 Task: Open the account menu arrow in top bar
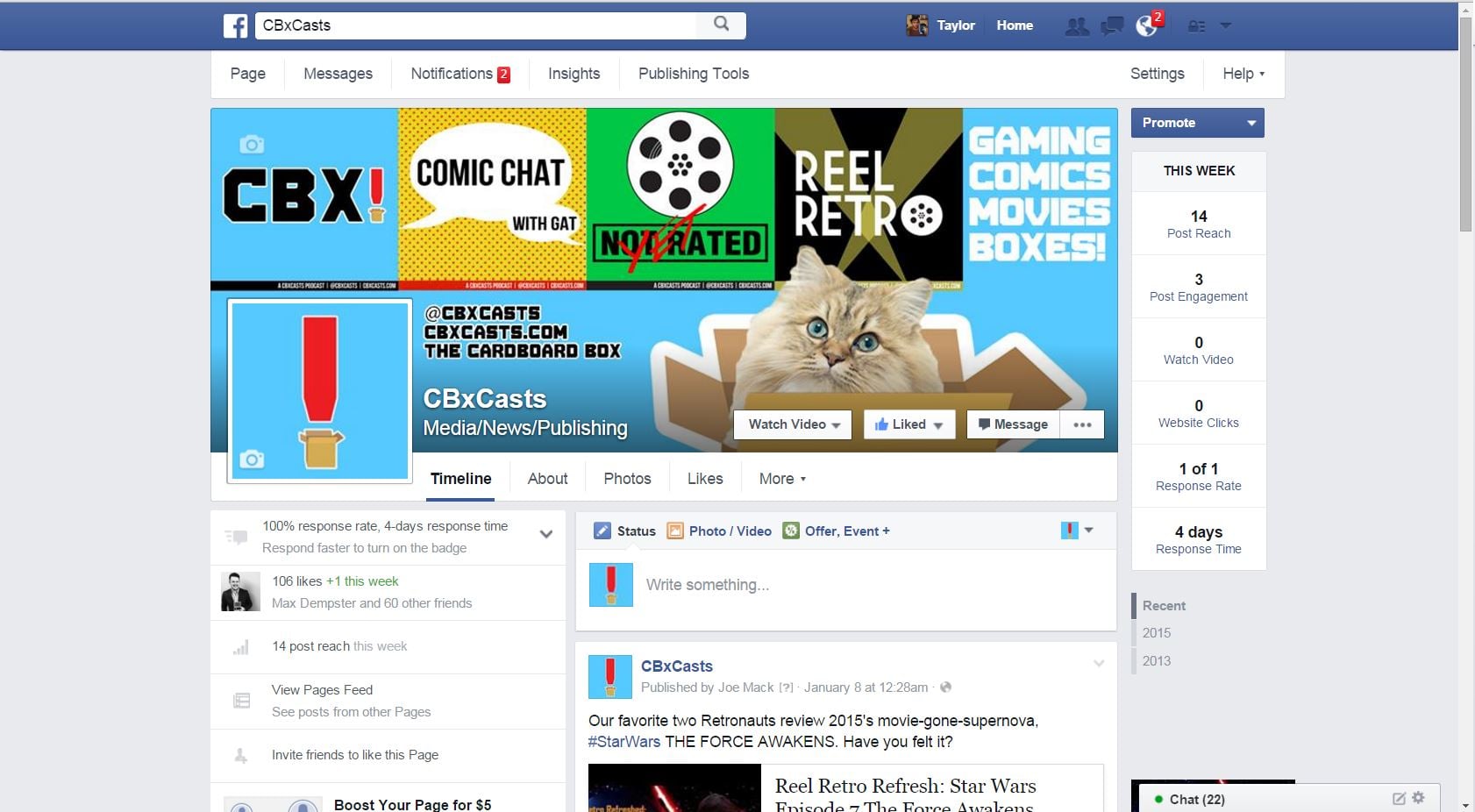[1226, 25]
